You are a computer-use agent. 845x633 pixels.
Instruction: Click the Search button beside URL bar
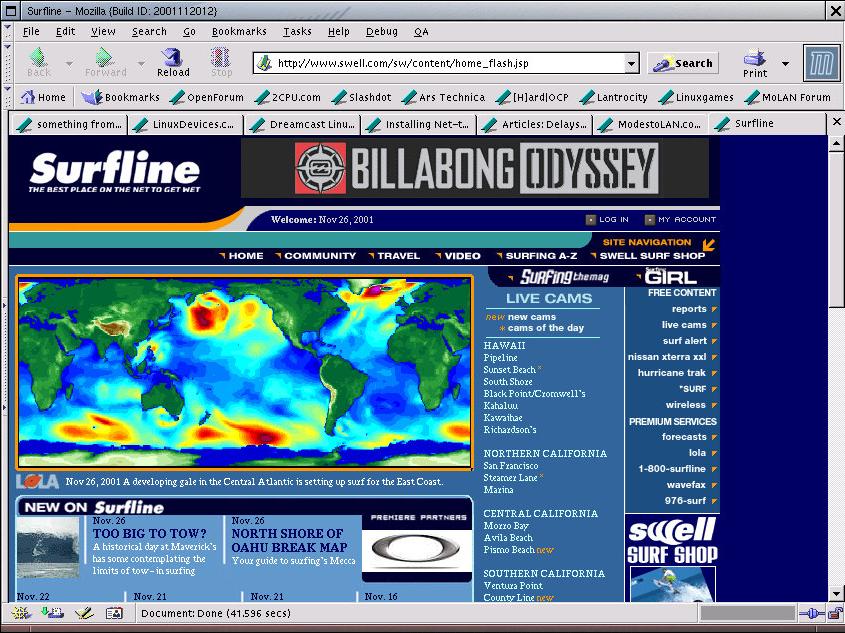pos(683,64)
